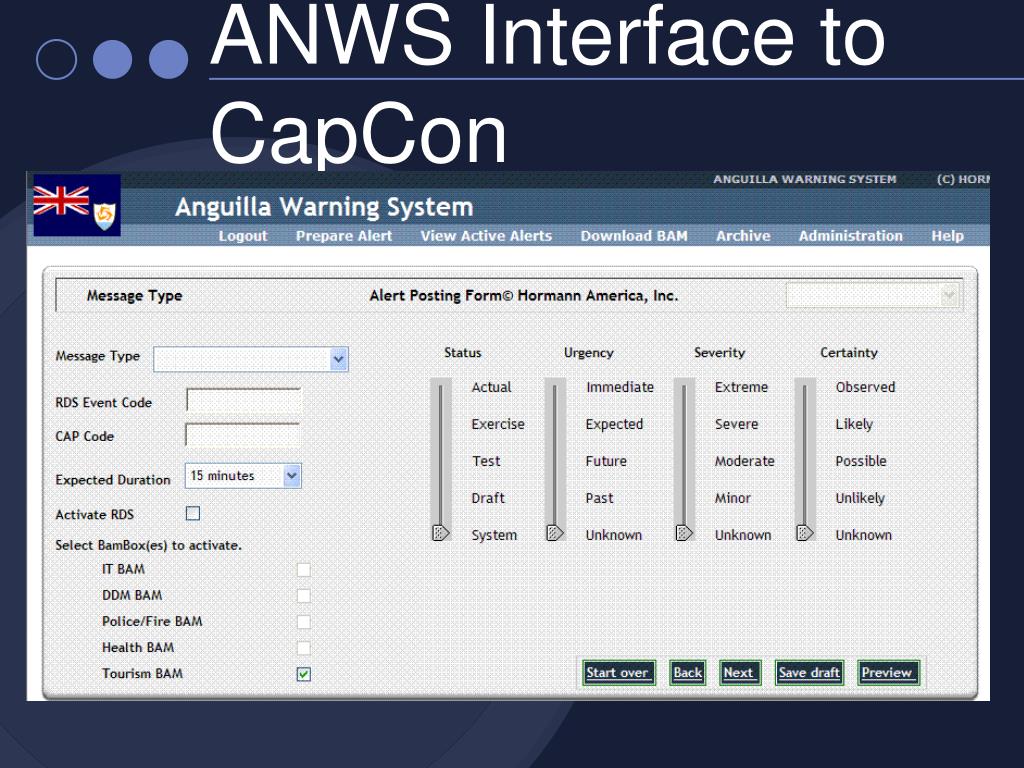Select the System status label
This screenshot has height=768, width=1024.
coord(494,535)
